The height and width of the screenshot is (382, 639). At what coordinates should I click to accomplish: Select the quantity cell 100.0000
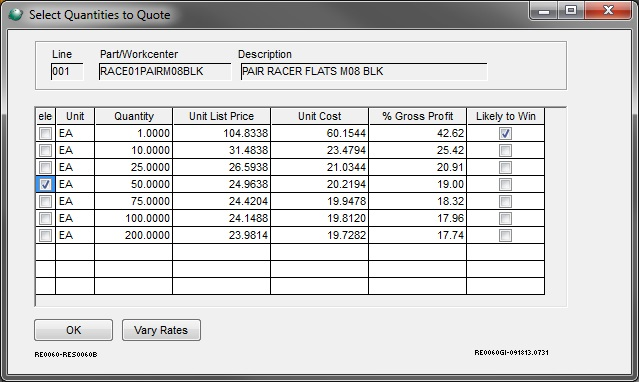(x=134, y=218)
